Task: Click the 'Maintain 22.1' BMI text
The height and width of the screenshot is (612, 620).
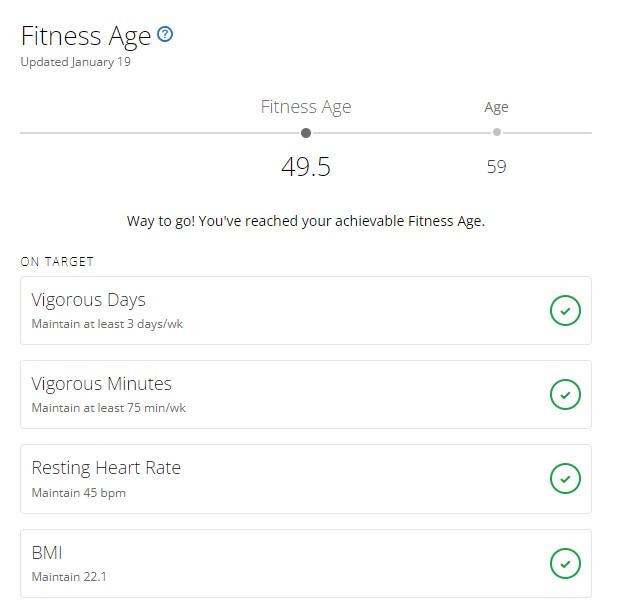Action: [69, 577]
